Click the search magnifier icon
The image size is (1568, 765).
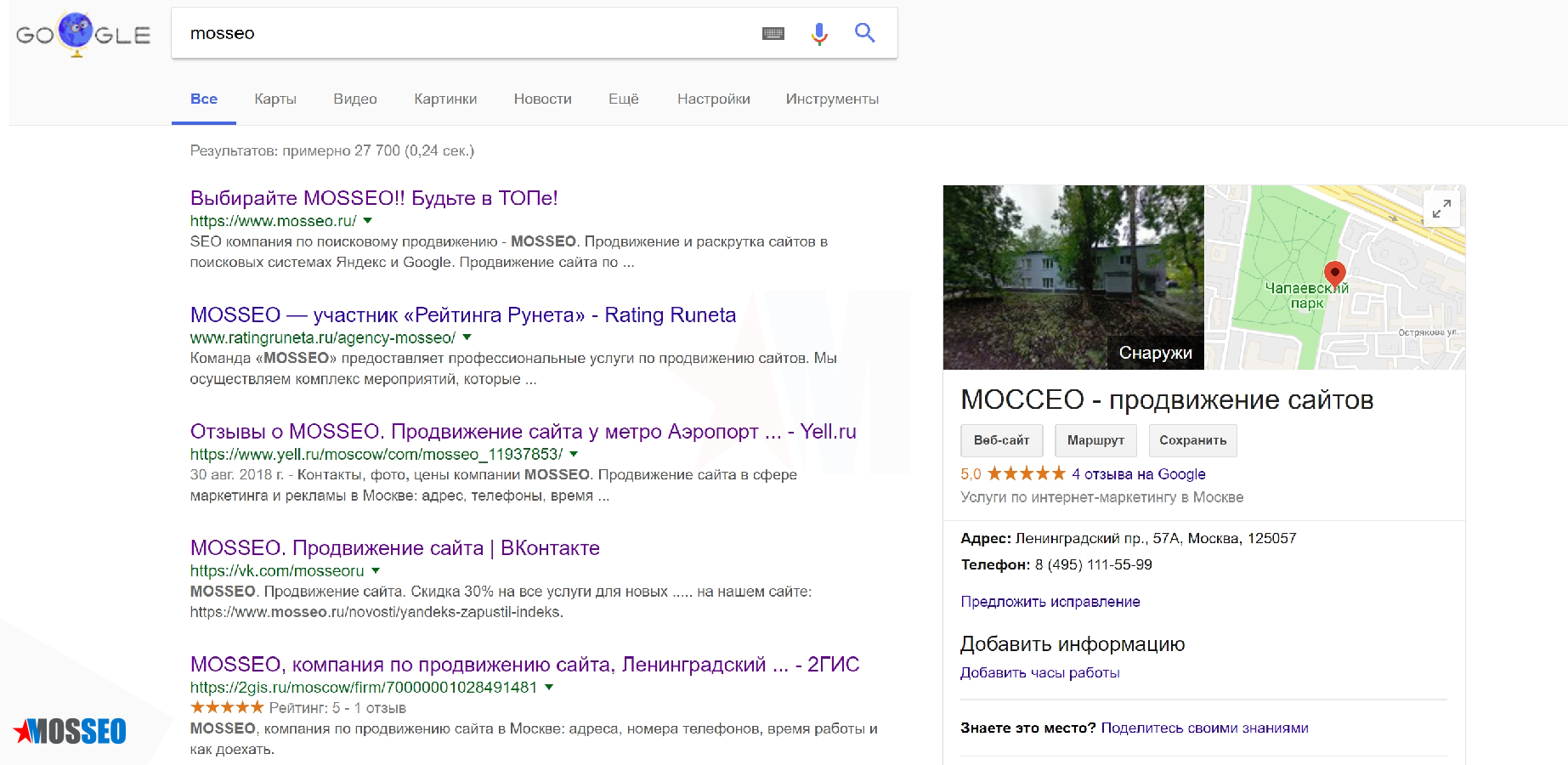[x=865, y=33]
